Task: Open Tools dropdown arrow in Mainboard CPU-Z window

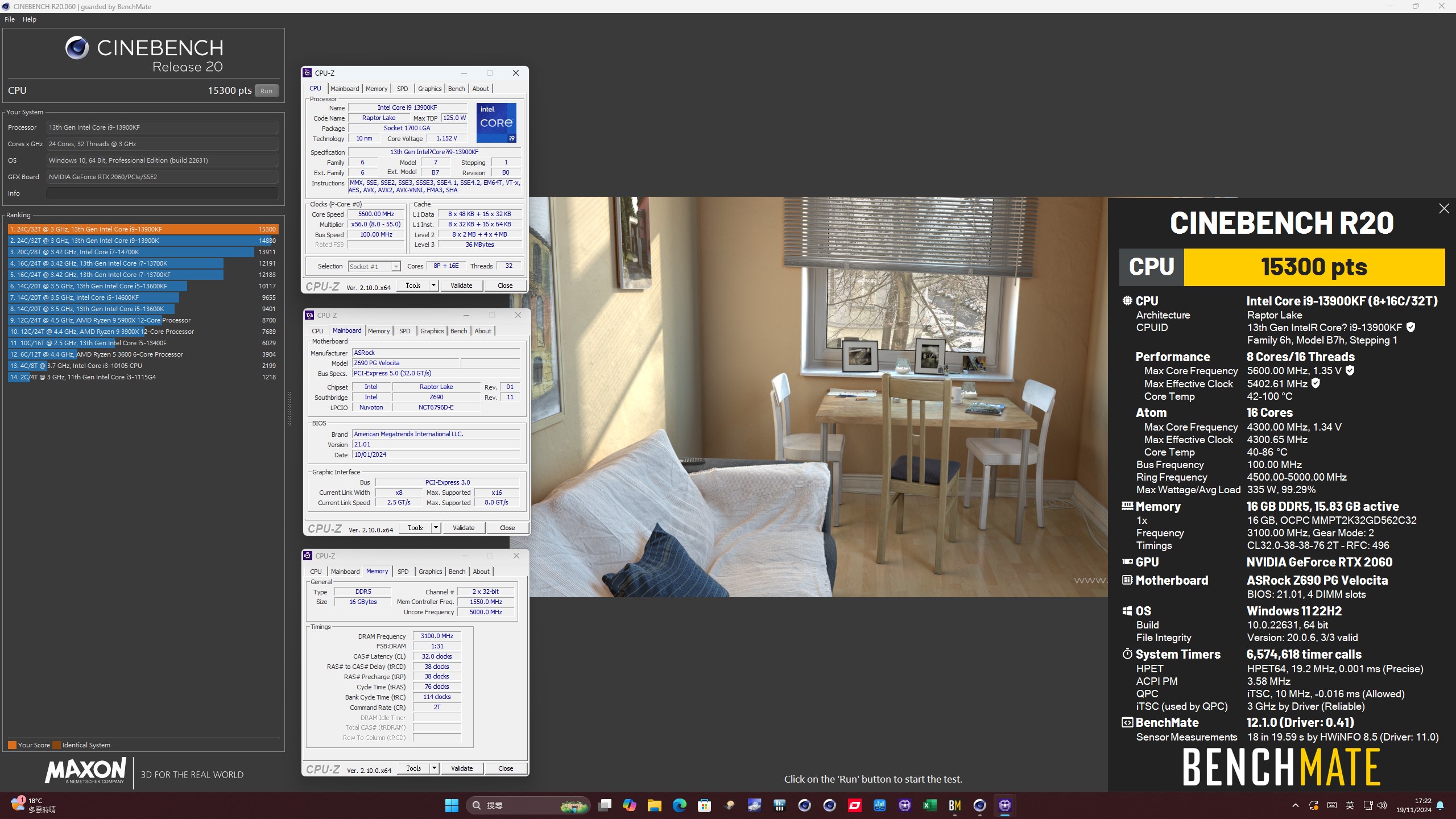Action: [x=436, y=528]
